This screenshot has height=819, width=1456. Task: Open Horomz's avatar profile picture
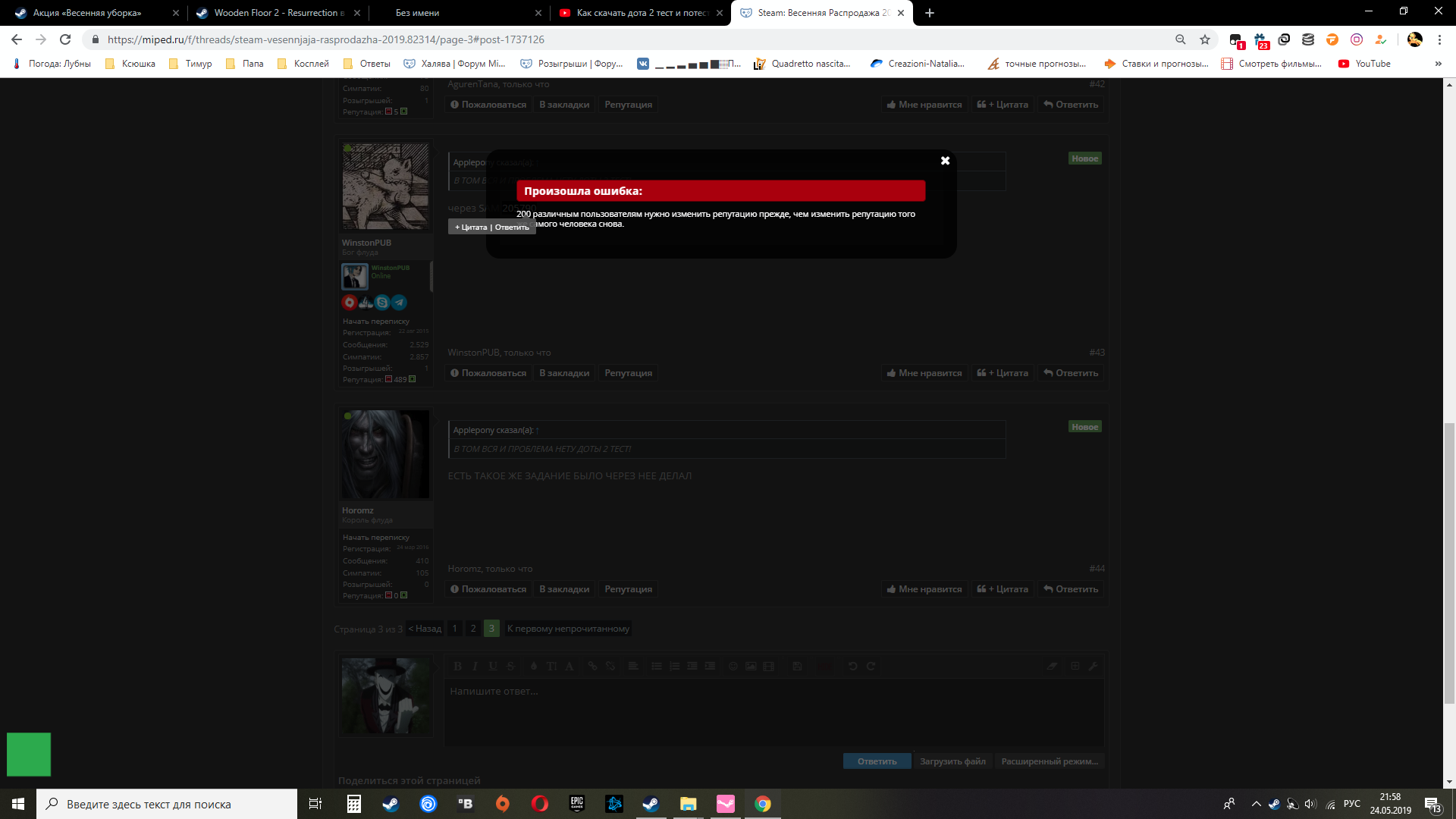tap(386, 454)
